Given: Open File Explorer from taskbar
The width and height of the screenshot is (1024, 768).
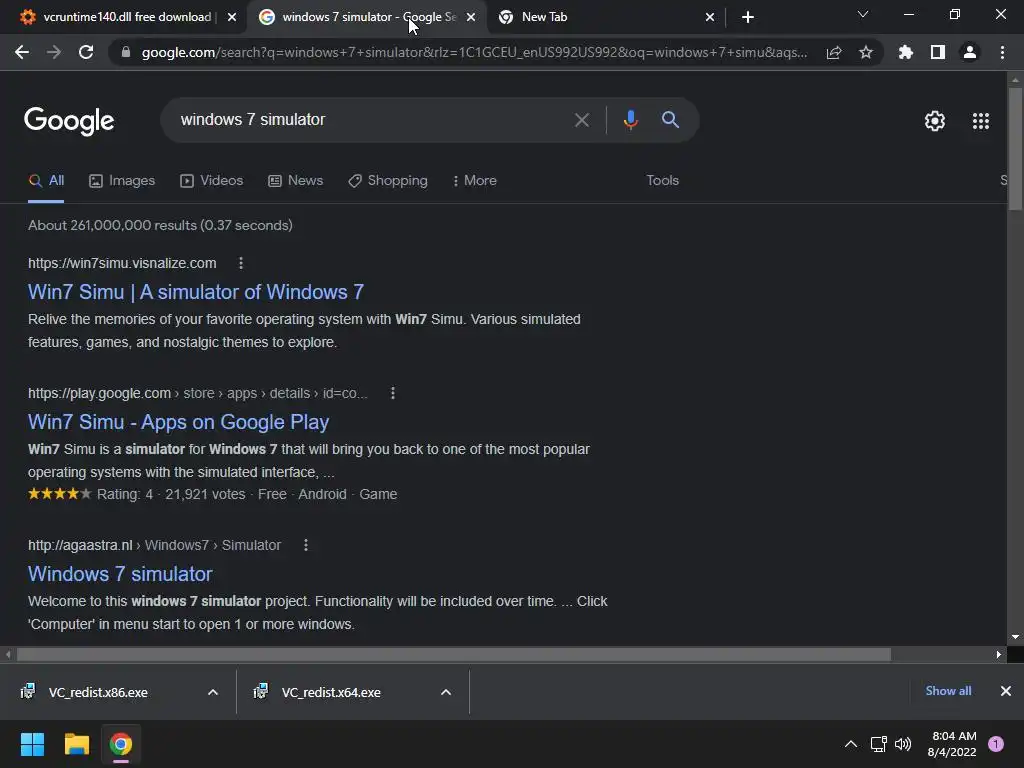Looking at the screenshot, I should pos(76,744).
